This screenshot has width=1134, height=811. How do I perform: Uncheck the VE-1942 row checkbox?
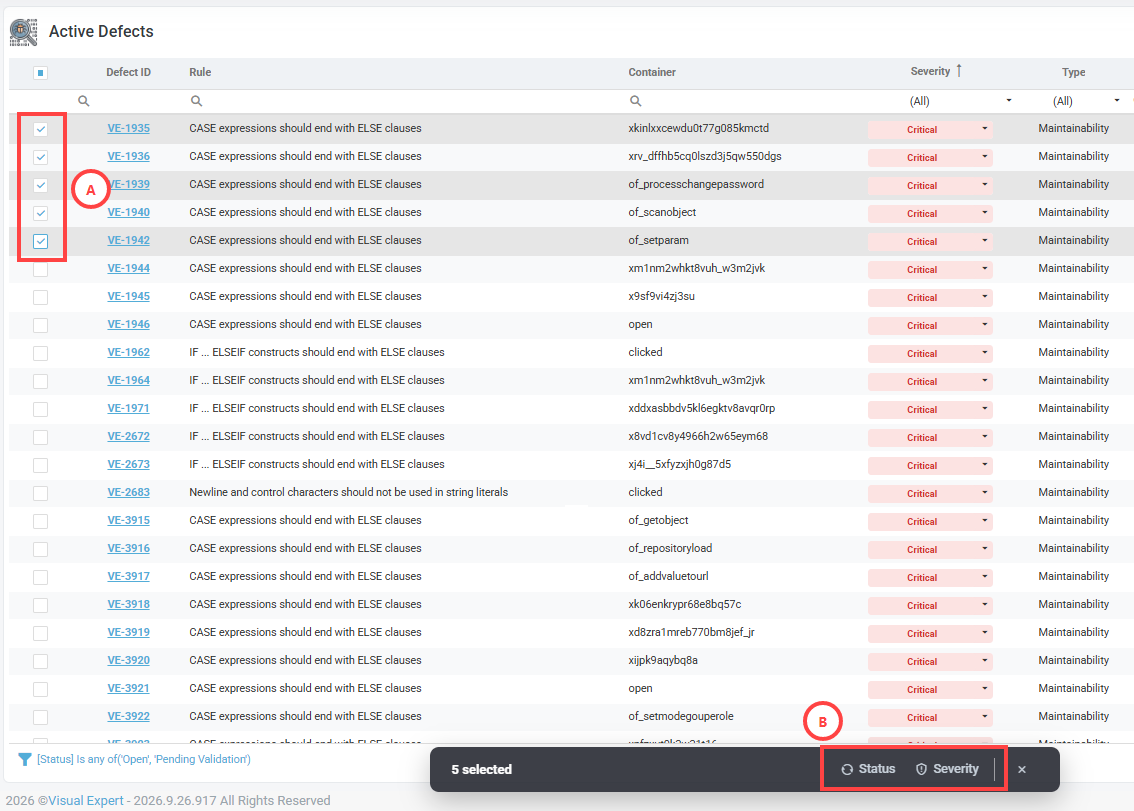40,241
